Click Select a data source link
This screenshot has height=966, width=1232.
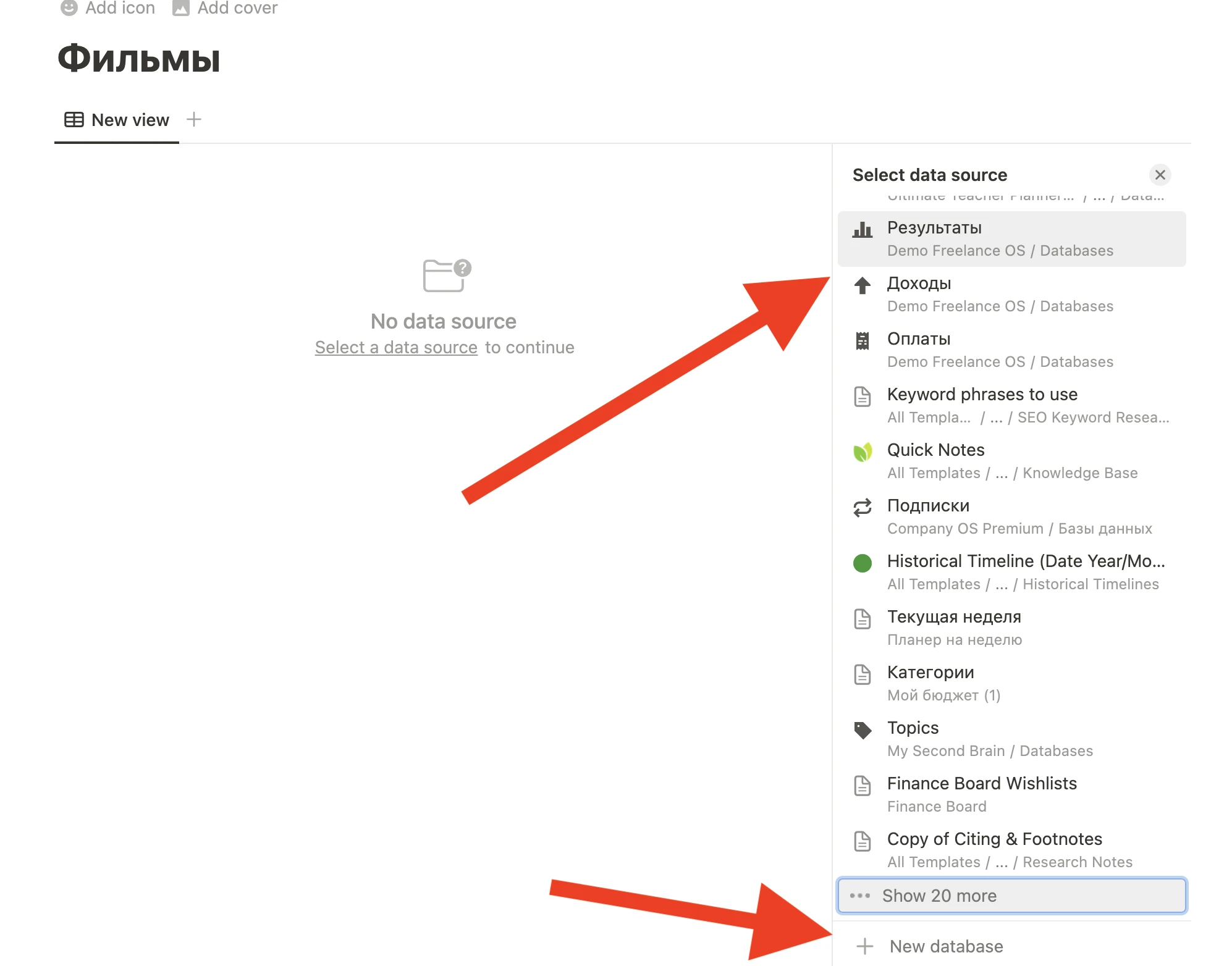point(396,348)
